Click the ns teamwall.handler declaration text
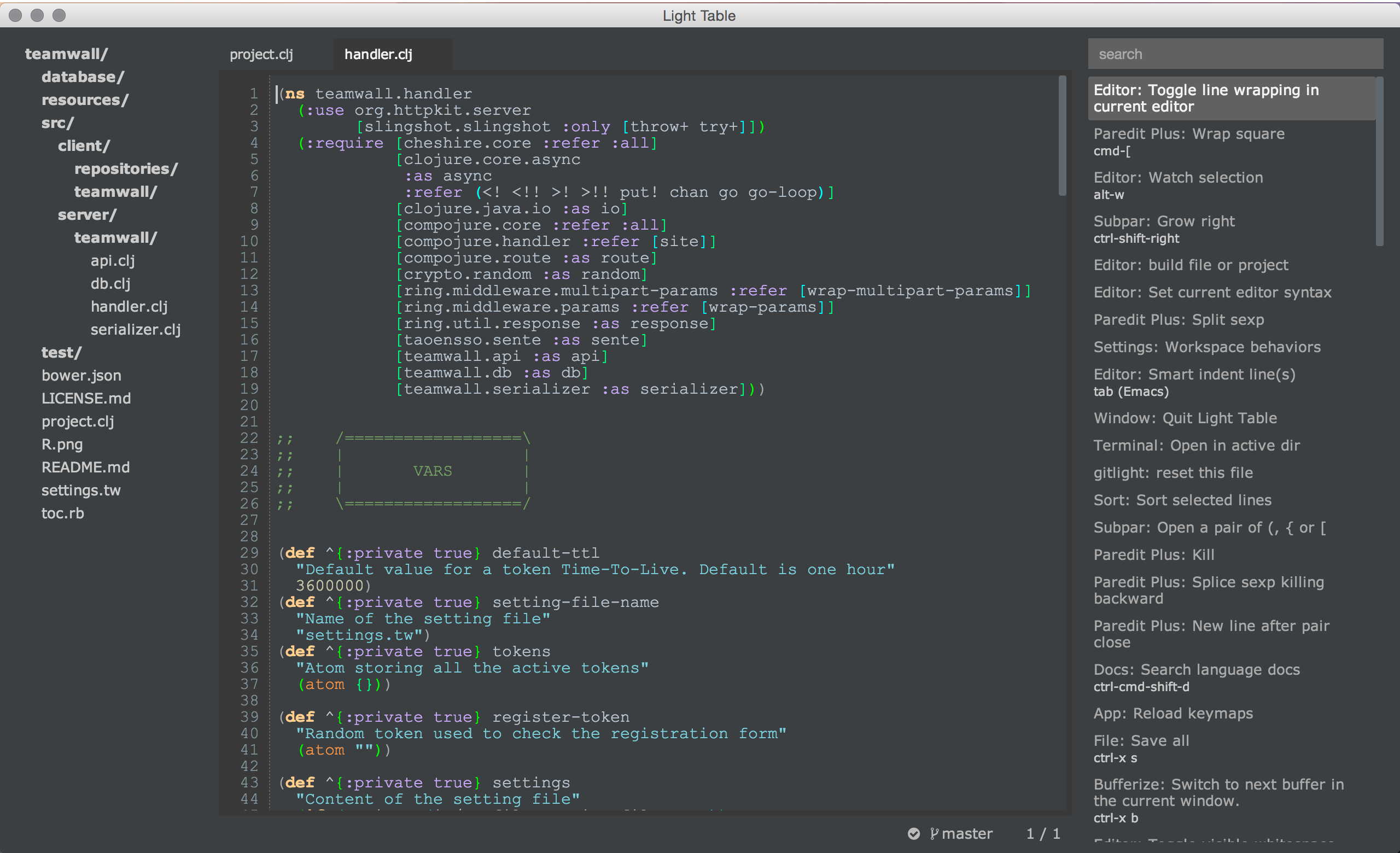 [x=376, y=94]
